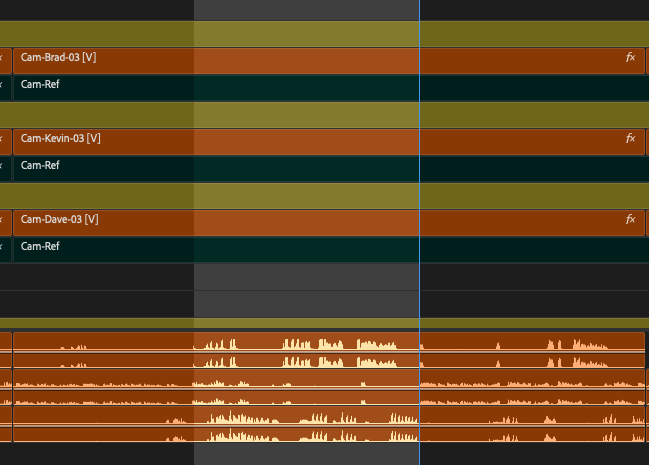Pick the Cam-Ref clip below Cam-Dave-03
Screen dimensions: 649x465
click(300, 248)
